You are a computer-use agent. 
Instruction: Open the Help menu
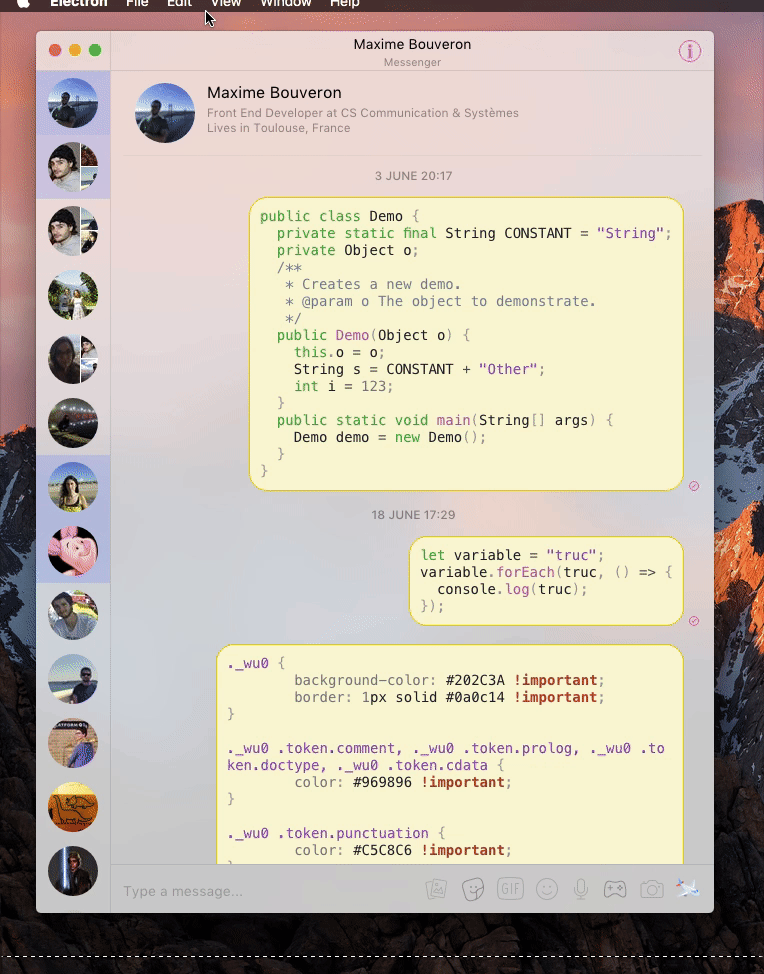(345, 3)
